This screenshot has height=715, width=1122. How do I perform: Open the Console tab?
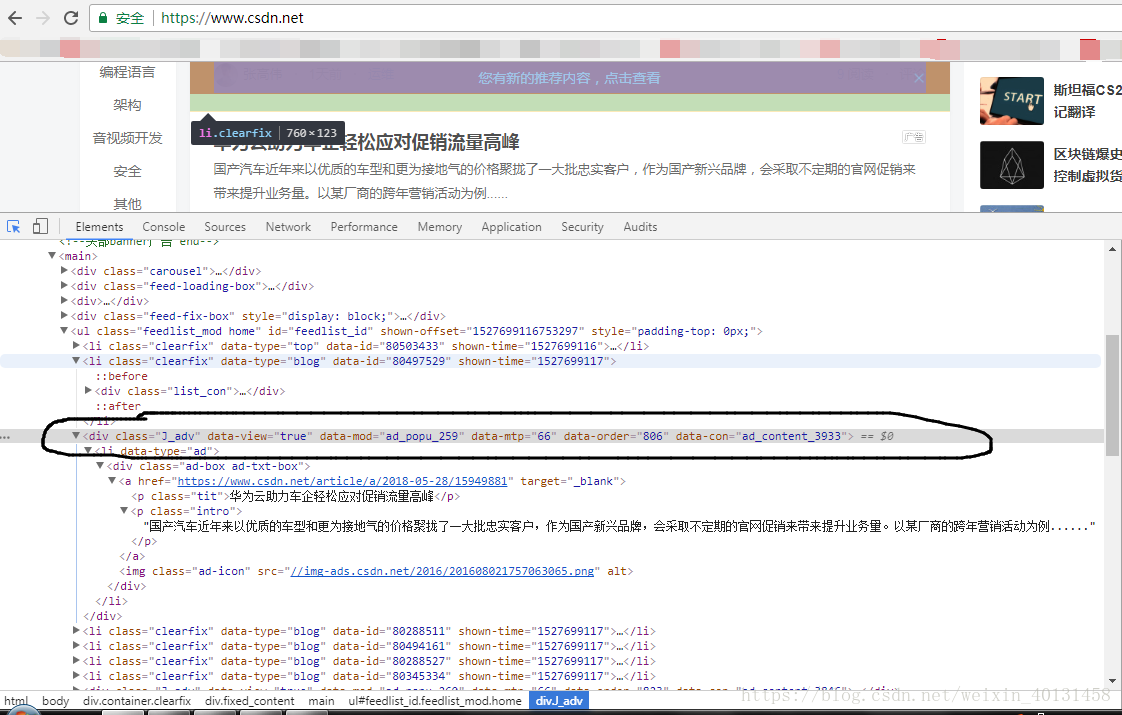163,227
